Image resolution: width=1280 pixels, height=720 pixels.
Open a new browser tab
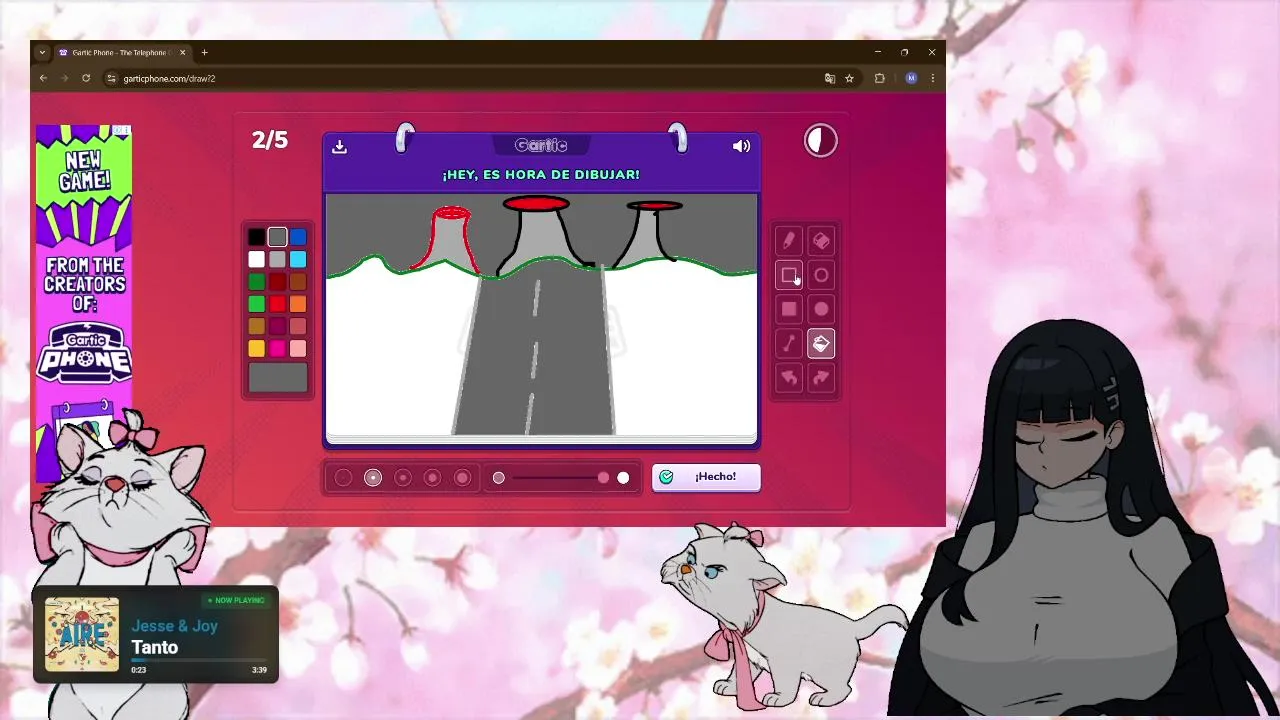tap(204, 52)
